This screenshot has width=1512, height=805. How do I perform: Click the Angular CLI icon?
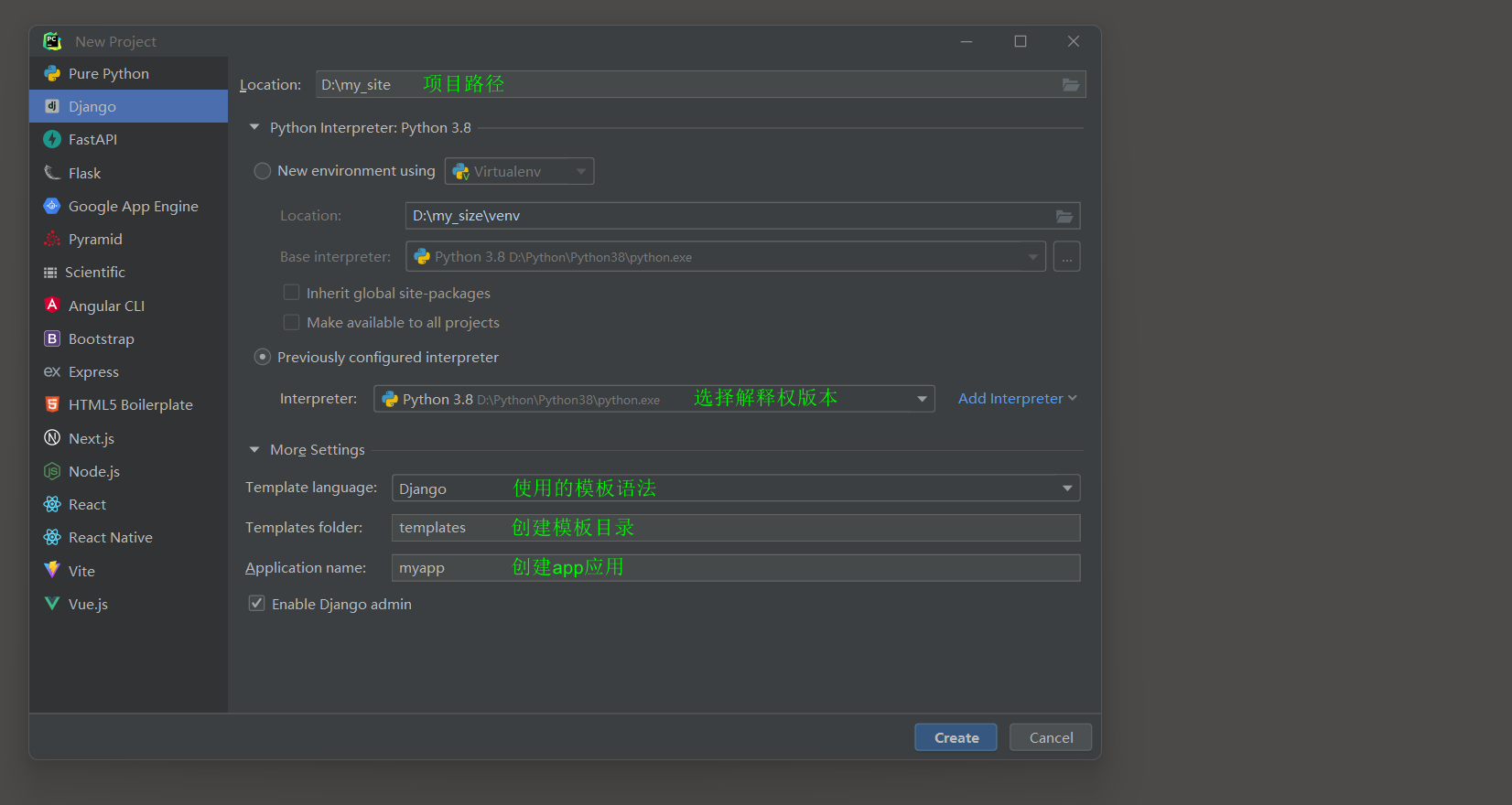pyautogui.click(x=52, y=306)
